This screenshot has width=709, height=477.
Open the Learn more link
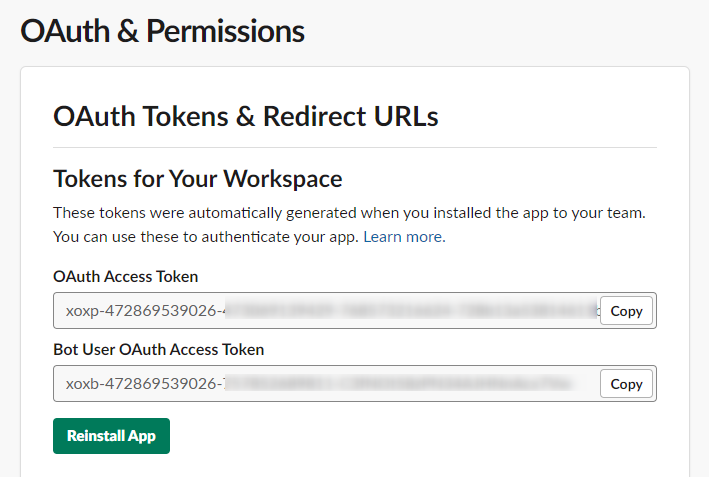coord(404,237)
